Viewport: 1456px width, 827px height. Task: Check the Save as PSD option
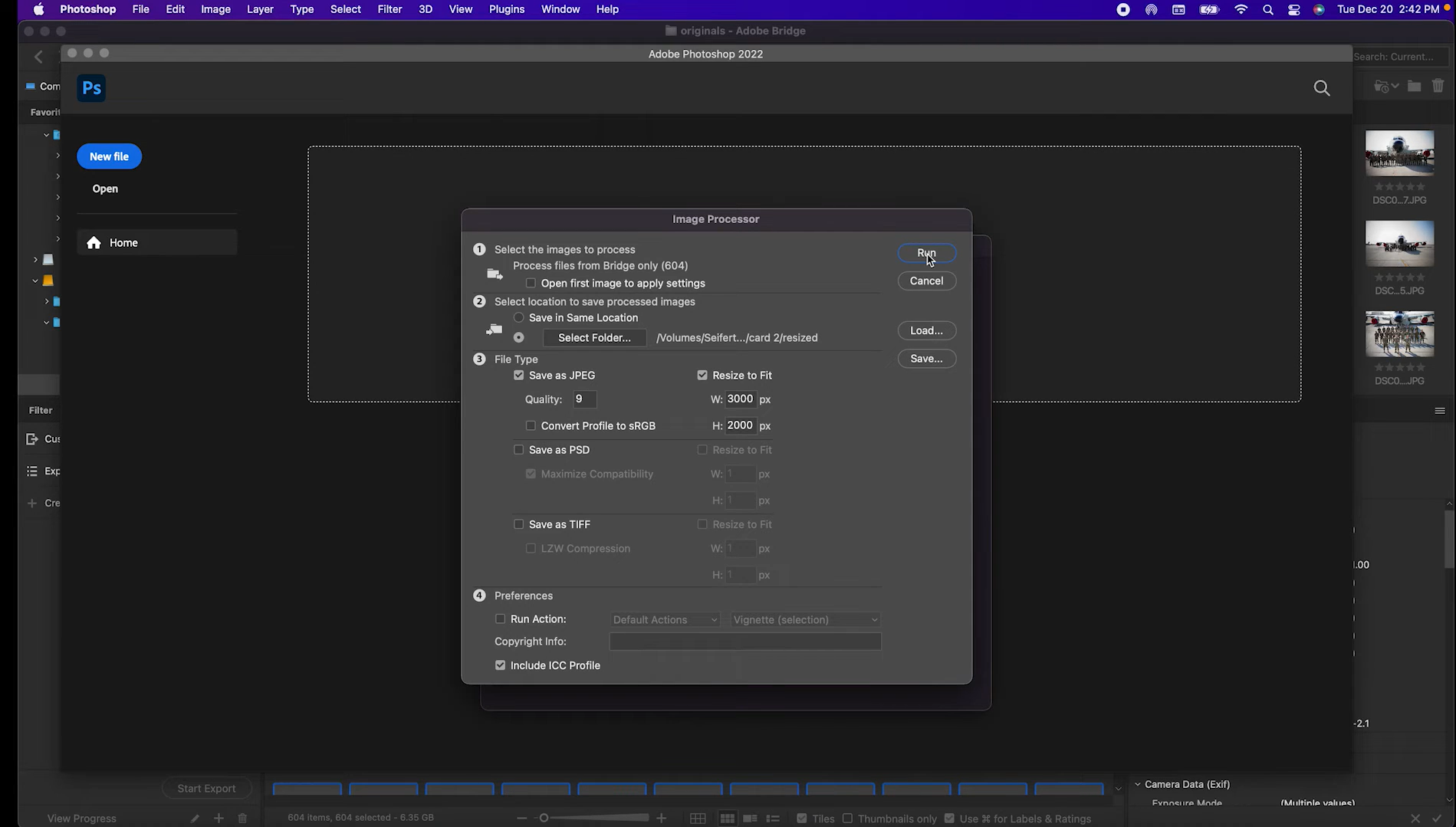point(519,450)
